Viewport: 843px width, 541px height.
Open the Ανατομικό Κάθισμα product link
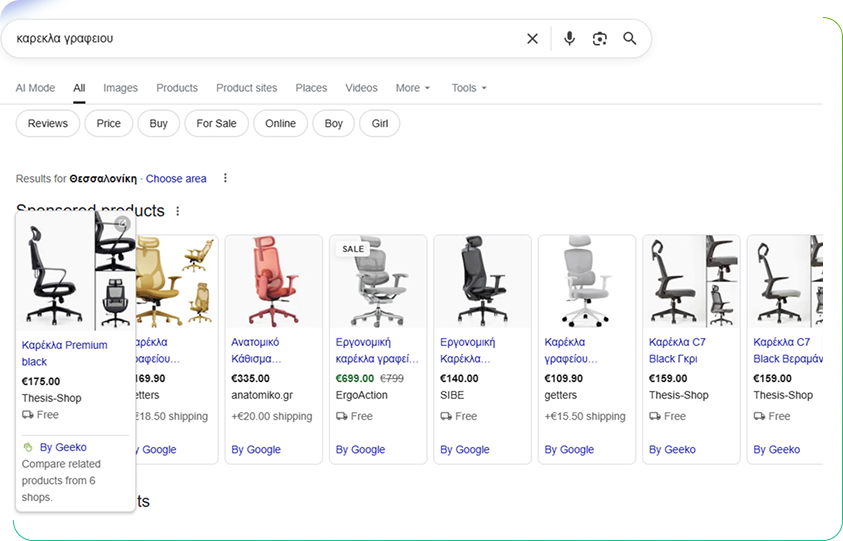point(256,350)
